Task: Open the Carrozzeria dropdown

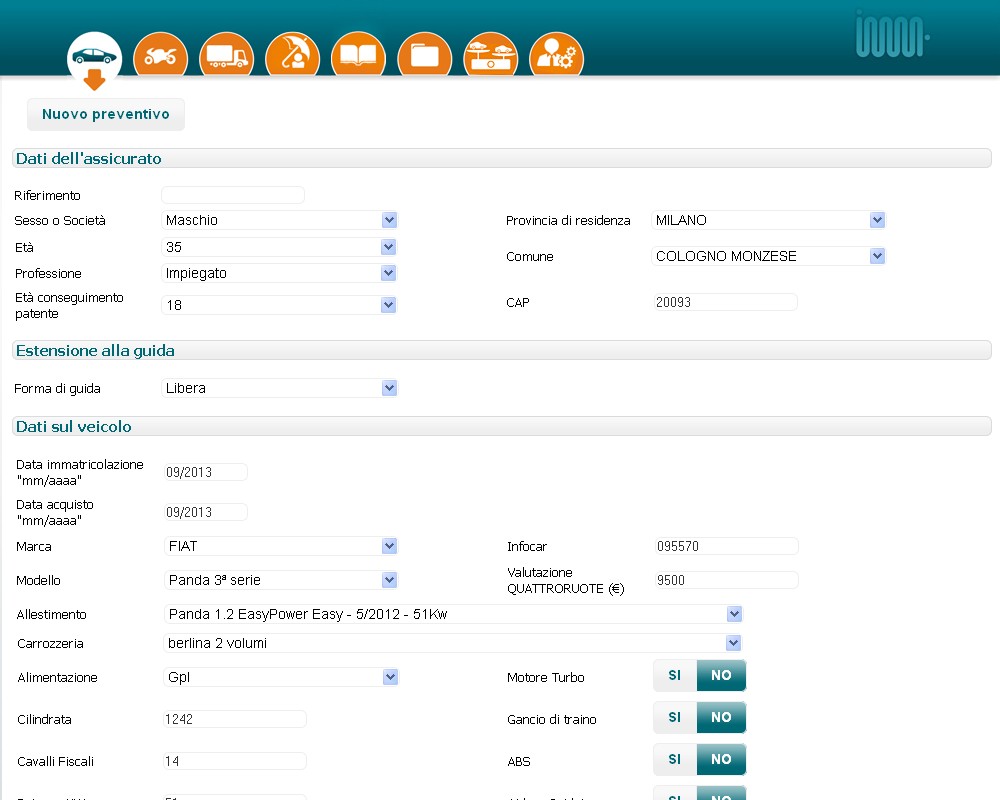Action: tap(453, 643)
